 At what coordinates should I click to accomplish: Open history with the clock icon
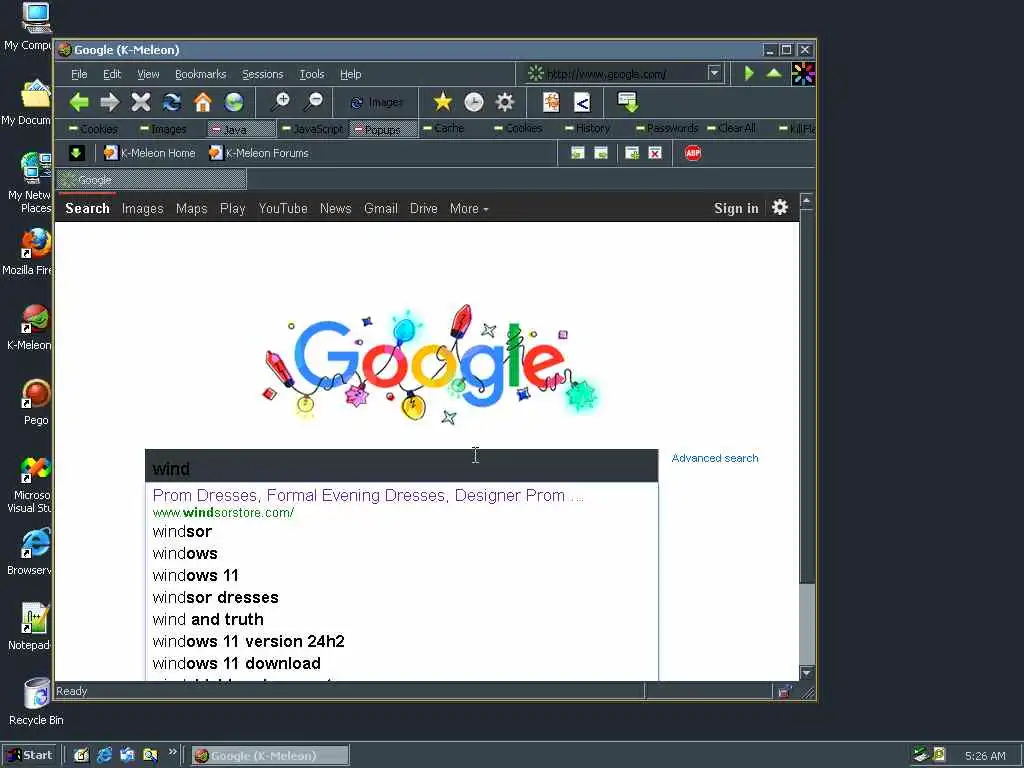(473, 102)
